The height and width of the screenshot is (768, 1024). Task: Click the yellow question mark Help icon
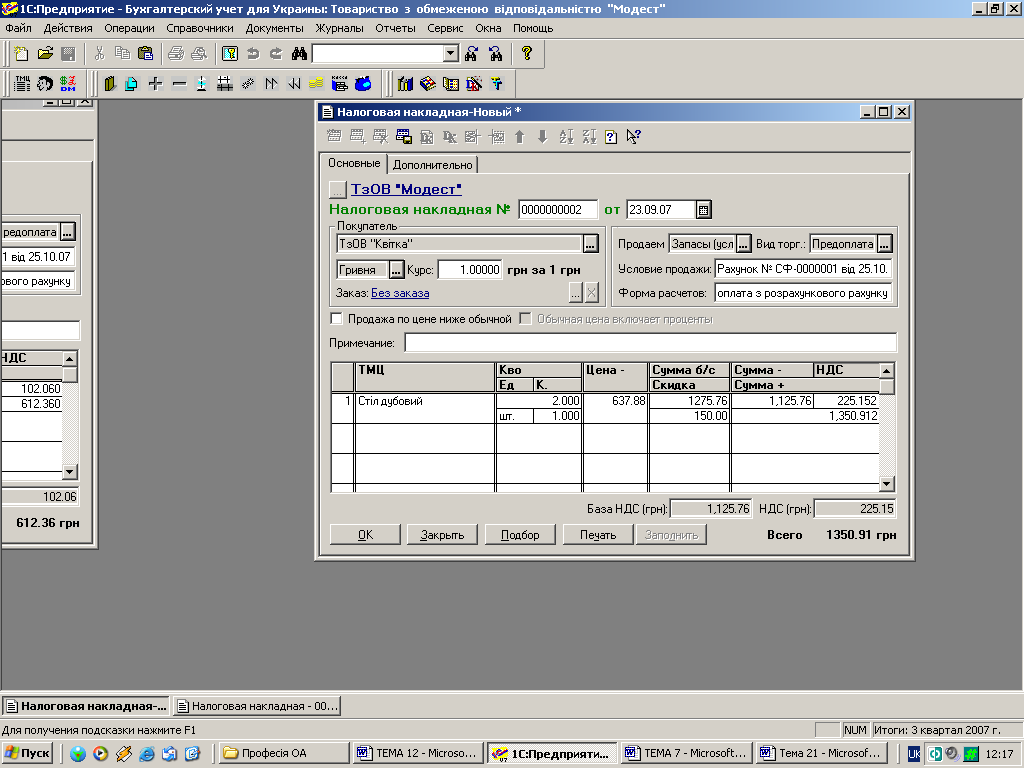527,54
